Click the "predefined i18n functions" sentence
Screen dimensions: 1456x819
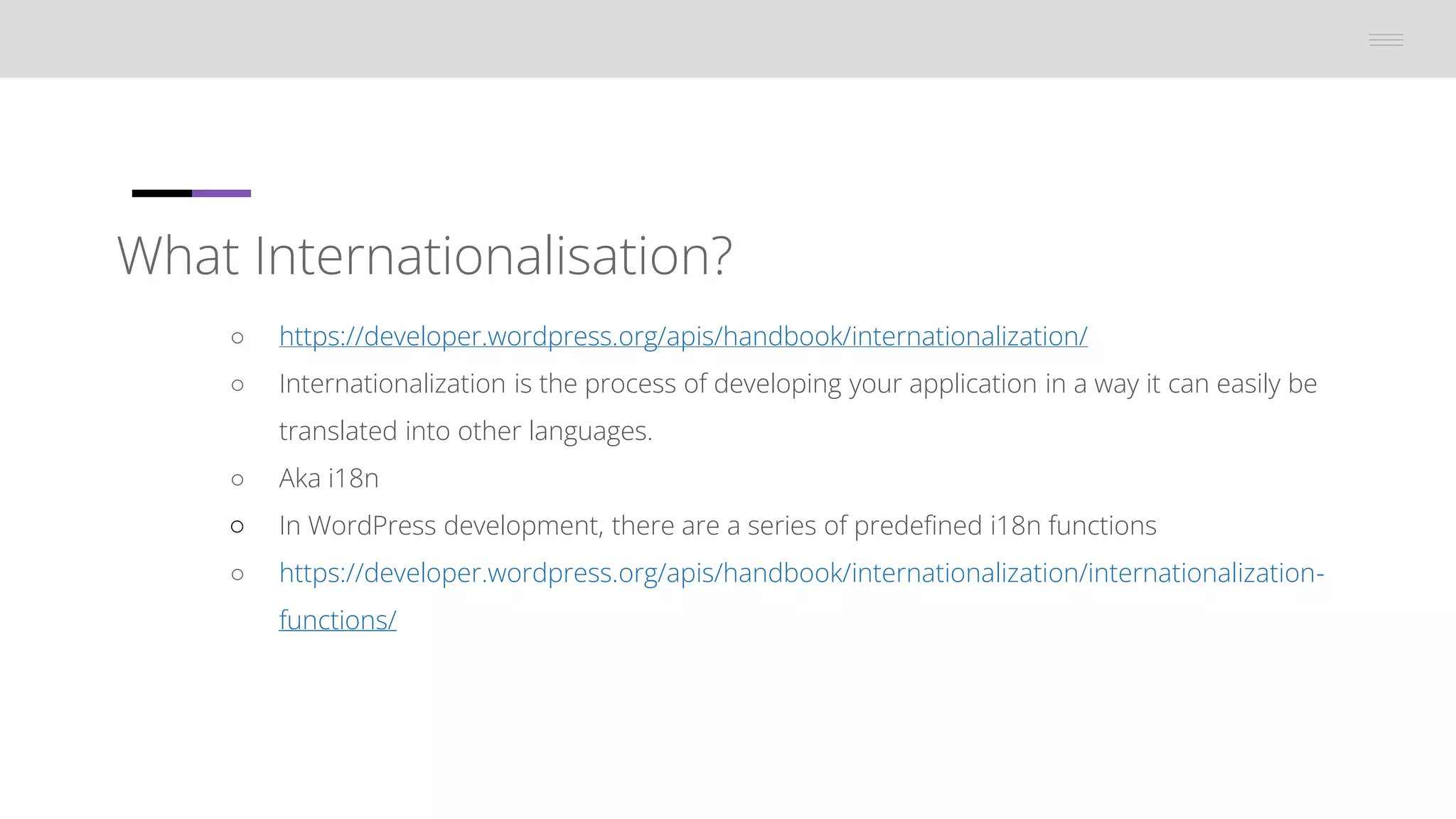point(1004,526)
